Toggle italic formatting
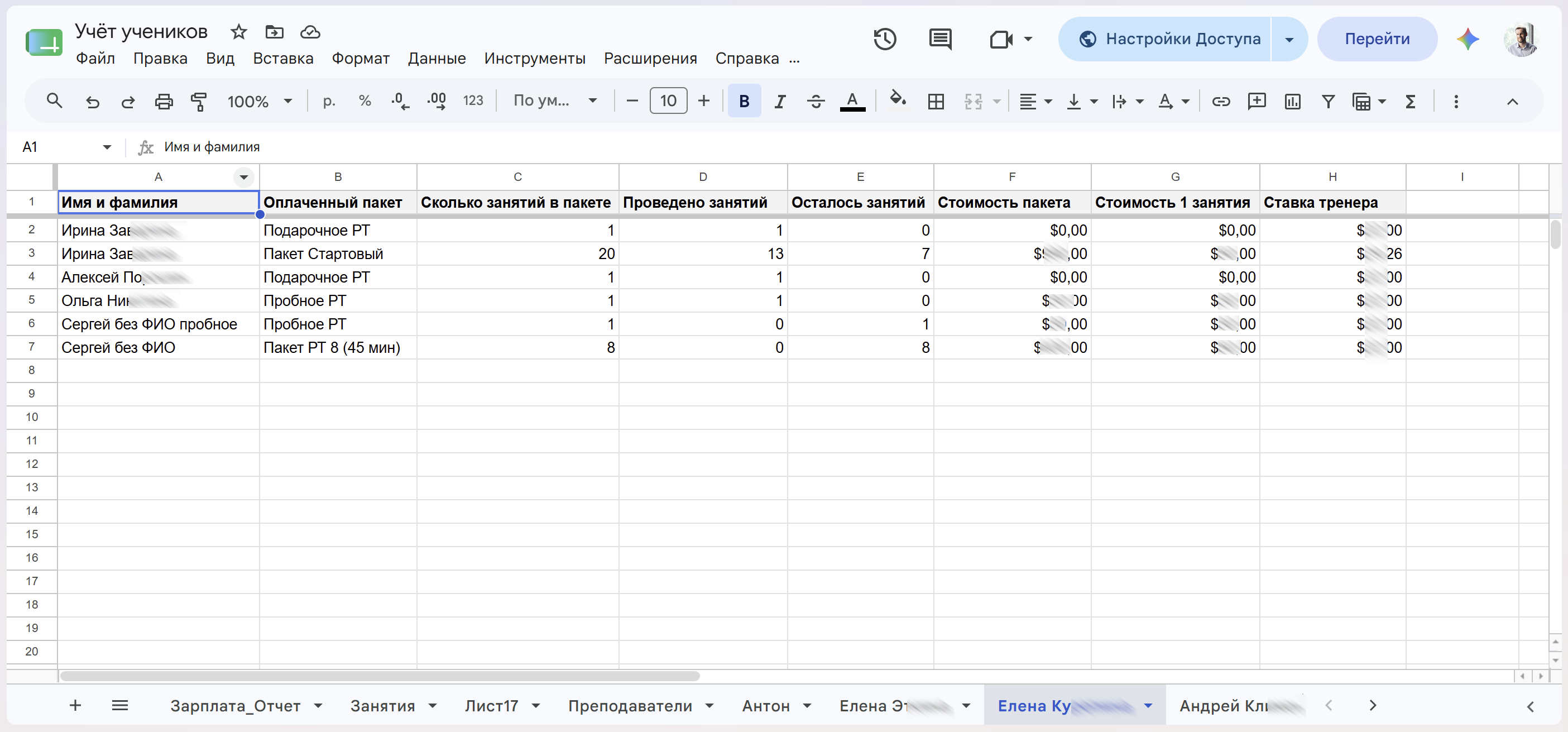Image resolution: width=1568 pixels, height=732 pixels. tap(780, 101)
